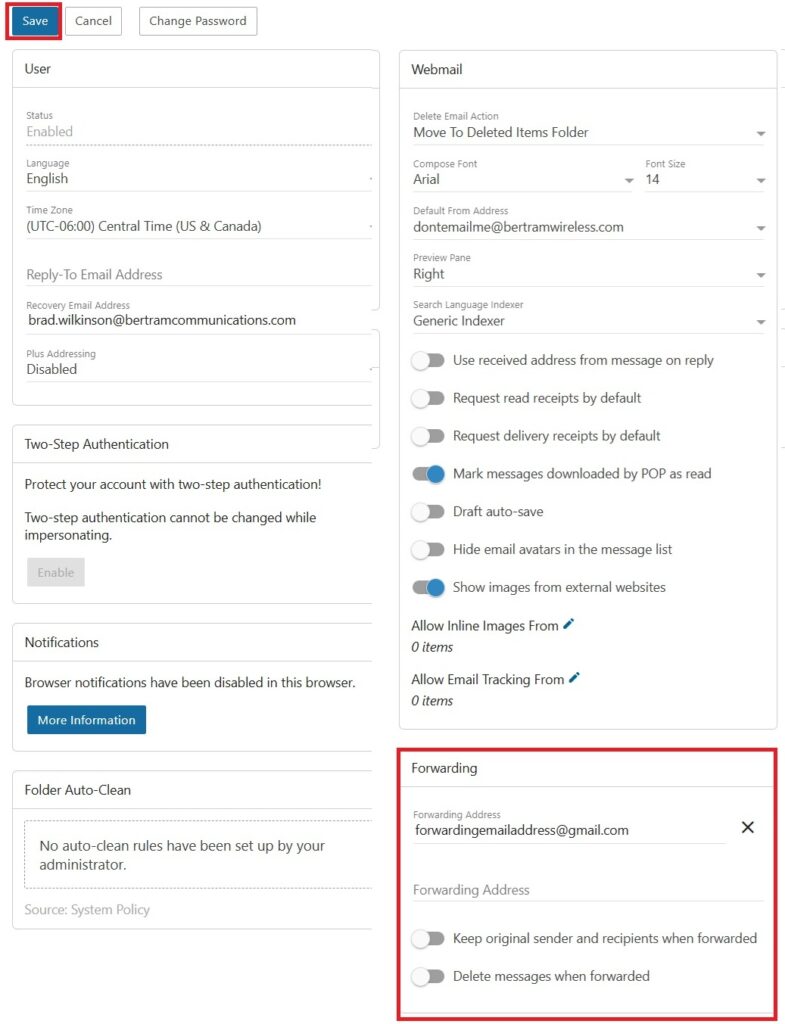Viewport: 785px width, 1024px height.
Task: Toggle Hide email avatars in the message list
Action: [x=428, y=550]
